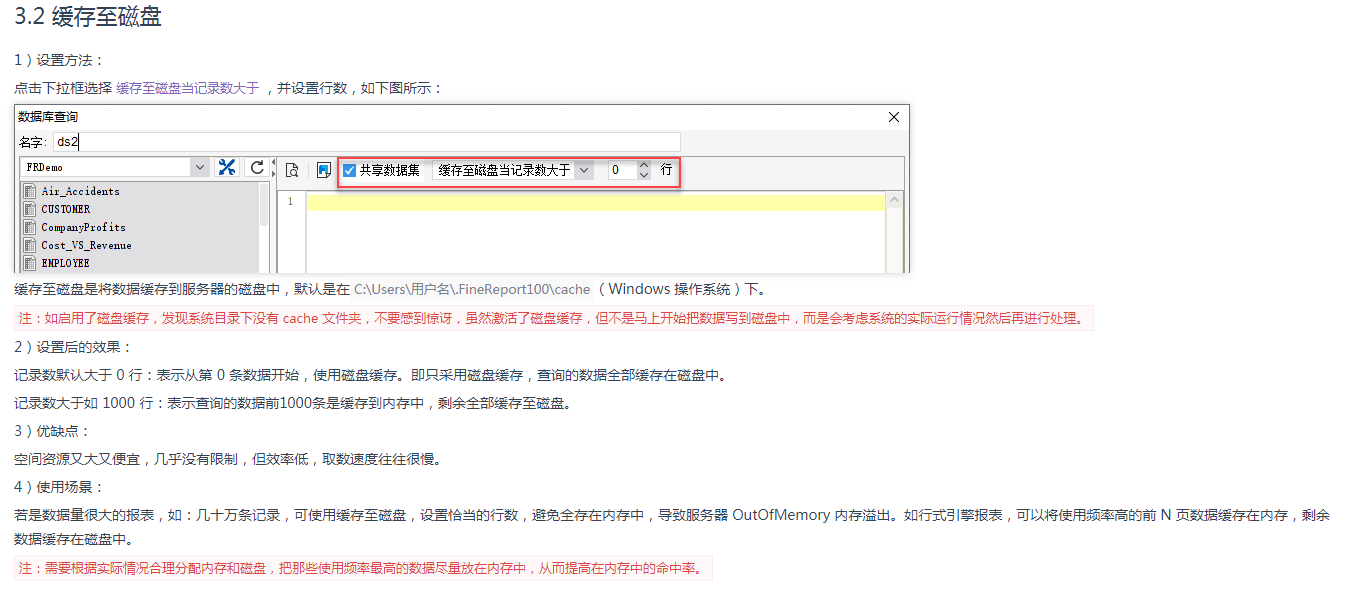Open the 缓存至磁盘当记录数大于 dropdown

[x=584, y=171]
